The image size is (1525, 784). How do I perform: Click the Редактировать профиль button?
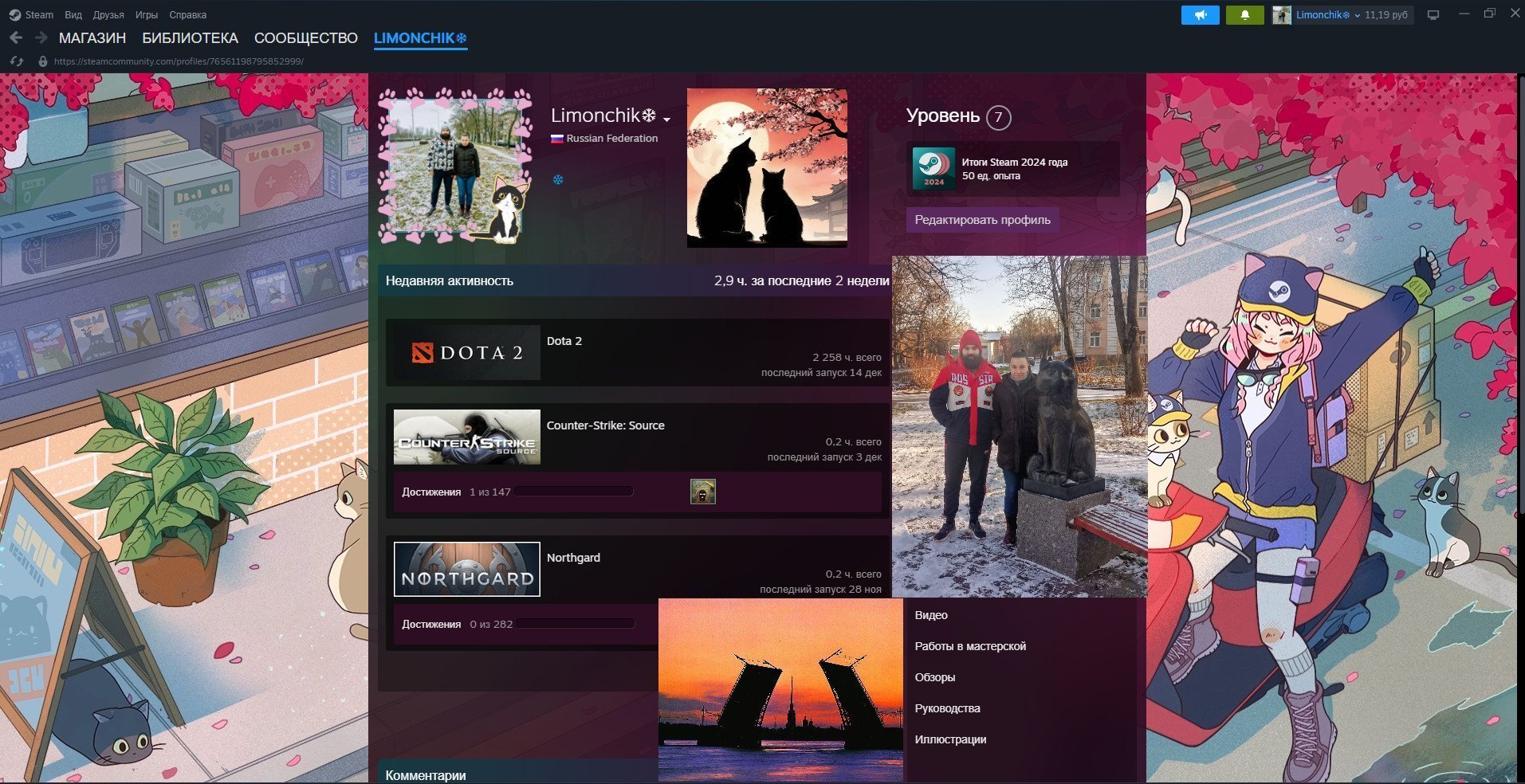pyautogui.click(x=982, y=220)
